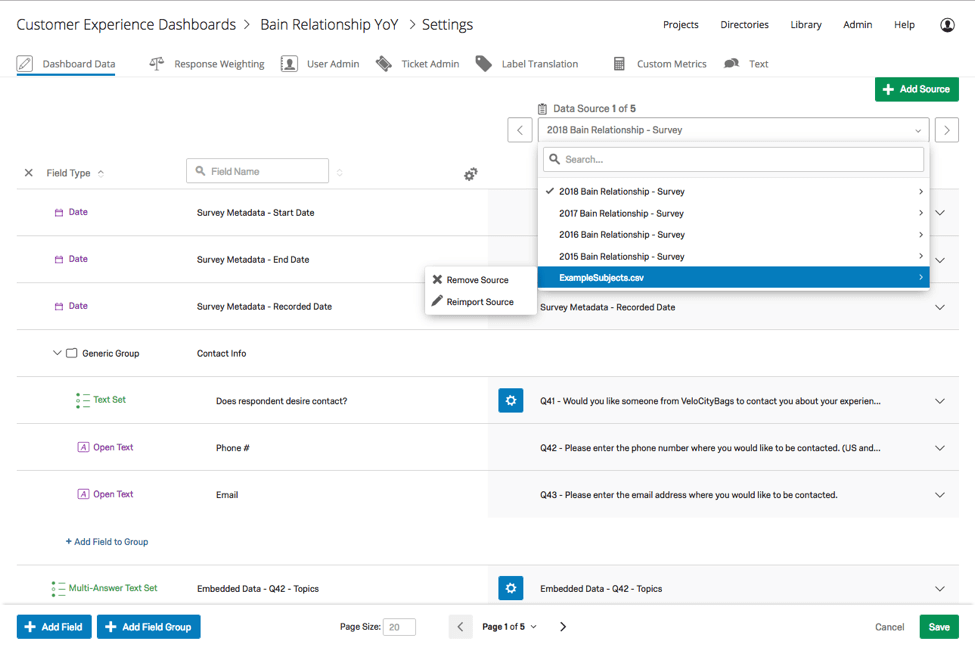Image resolution: width=975 pixels, height=648 pixels.
Task: Choose 2015 Bain Relationship - Survey source
Action: [x=734, y=256]
